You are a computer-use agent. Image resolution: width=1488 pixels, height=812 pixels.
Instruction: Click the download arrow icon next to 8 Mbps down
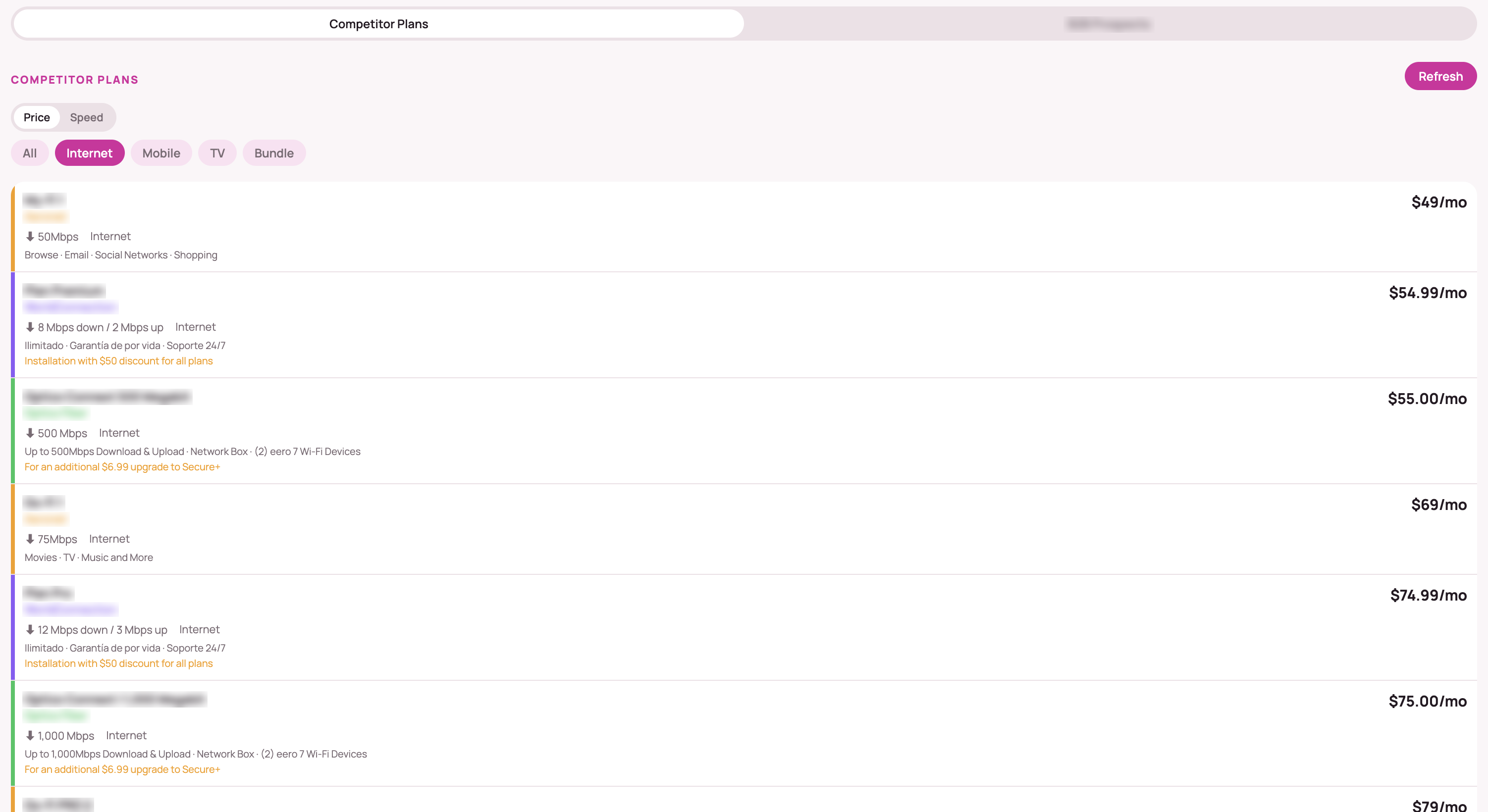(30, 327)
